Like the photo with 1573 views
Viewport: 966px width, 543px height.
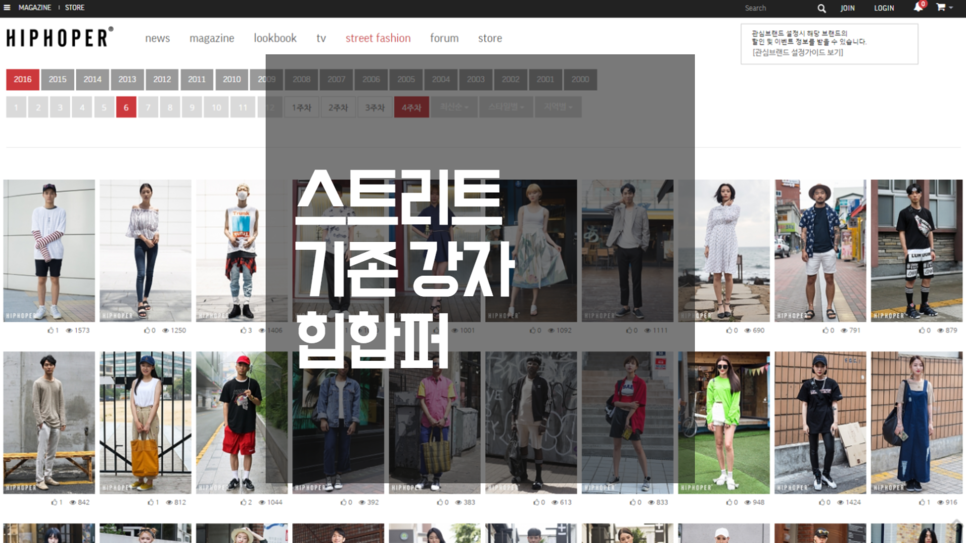pos(51,330)
